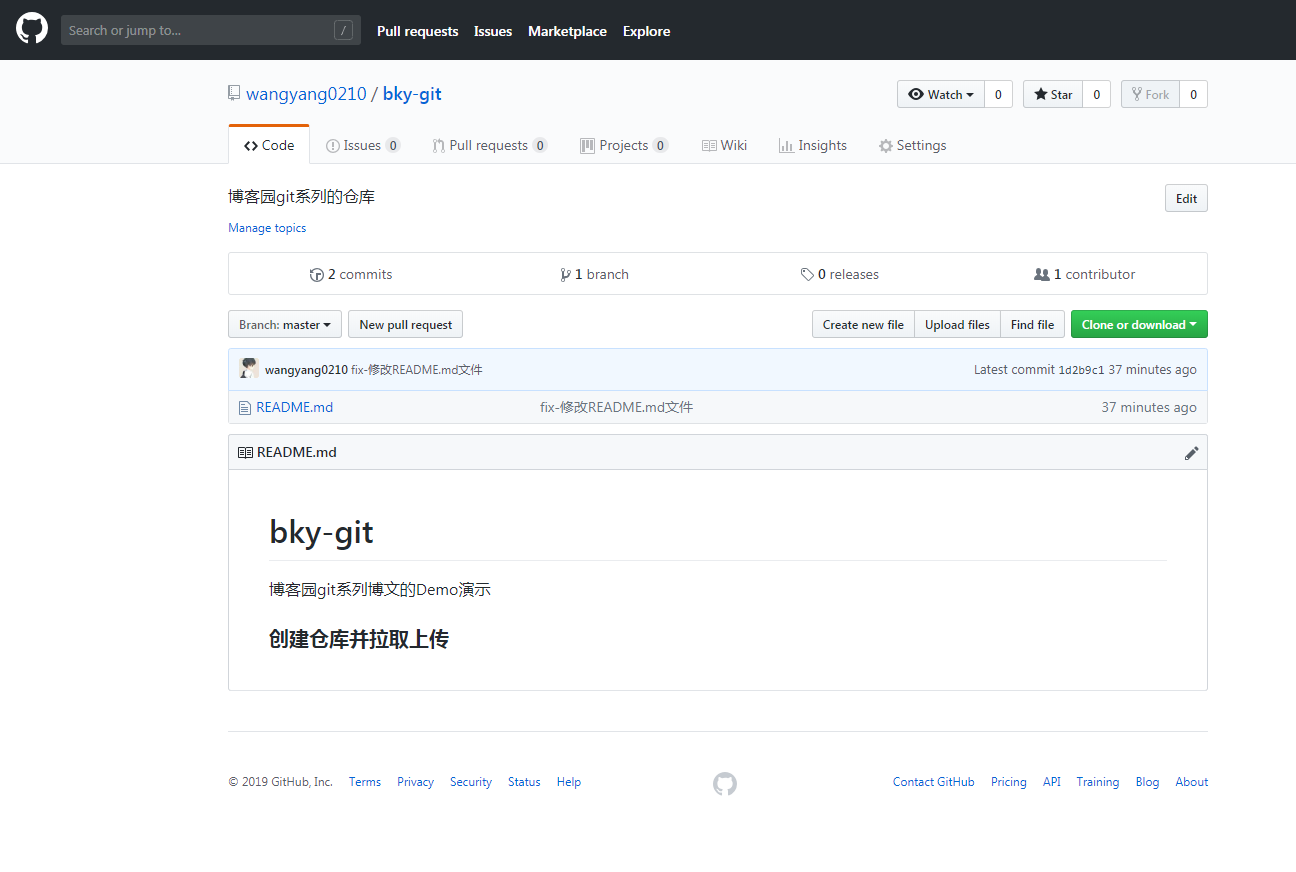Click Manage topics link
This screenshot has width=1296, height=872.
coord(267,228)
